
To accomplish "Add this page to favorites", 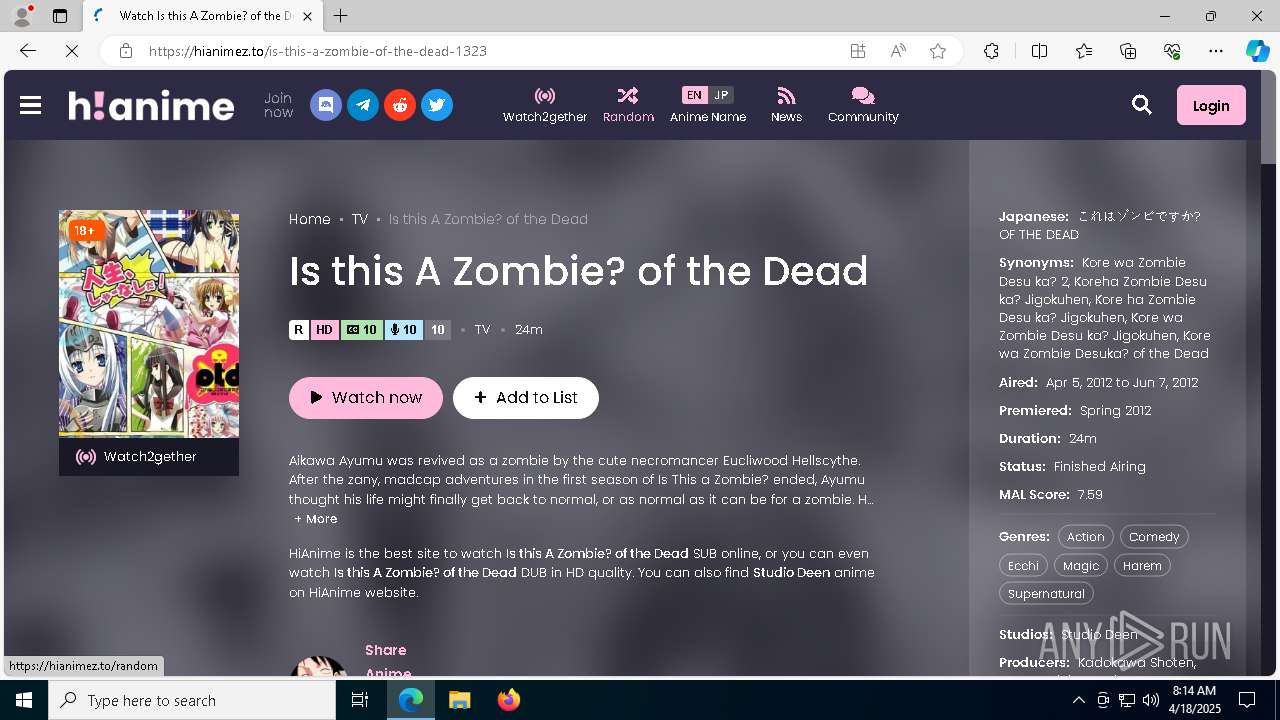I will pos(938,51).
